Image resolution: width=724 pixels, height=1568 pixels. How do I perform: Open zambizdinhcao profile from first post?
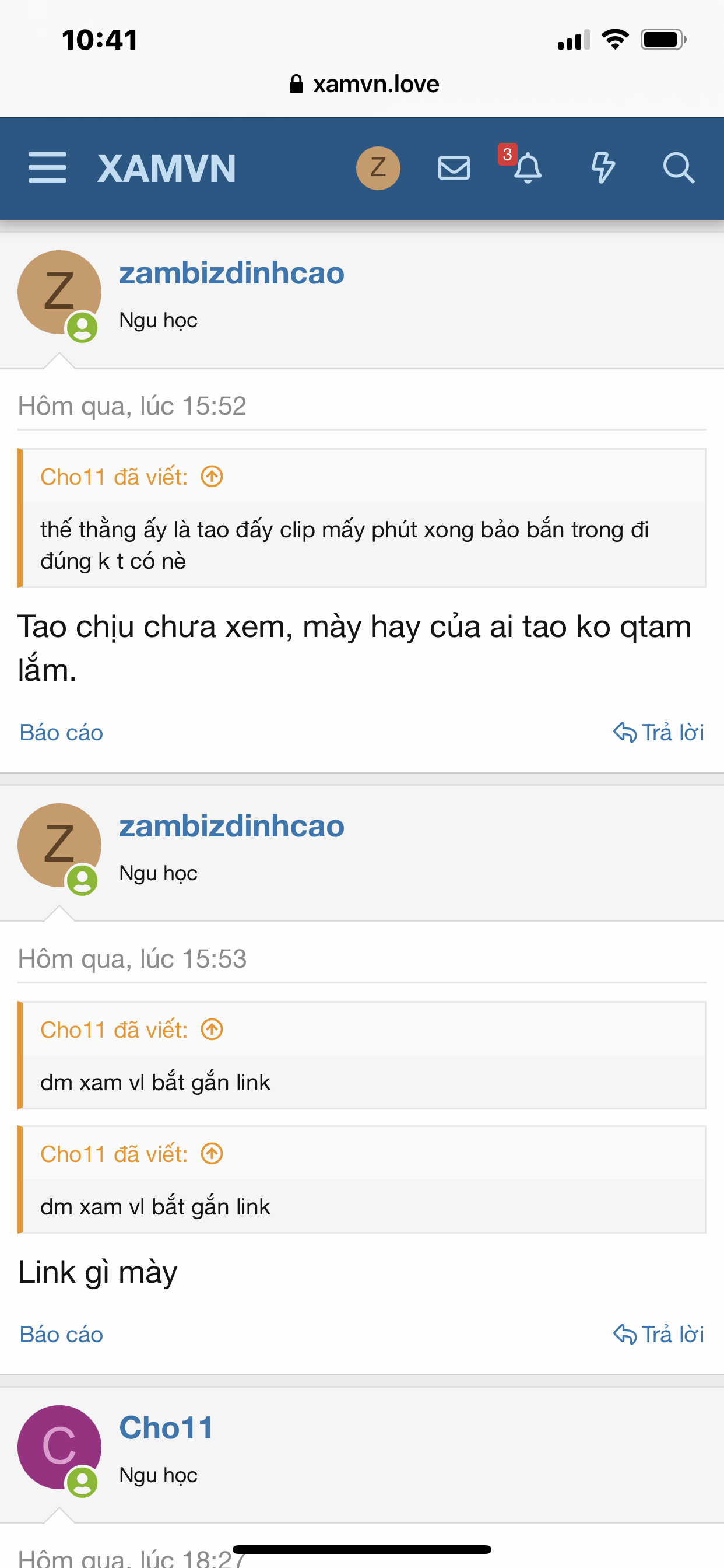pyautogui.click(x=232, y=272)
